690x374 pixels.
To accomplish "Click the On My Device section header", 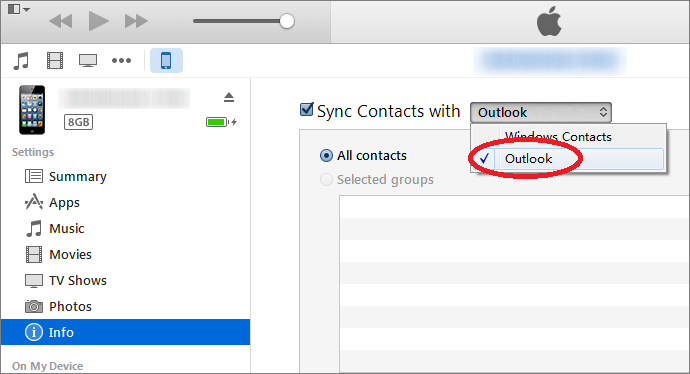I will 48,366.
